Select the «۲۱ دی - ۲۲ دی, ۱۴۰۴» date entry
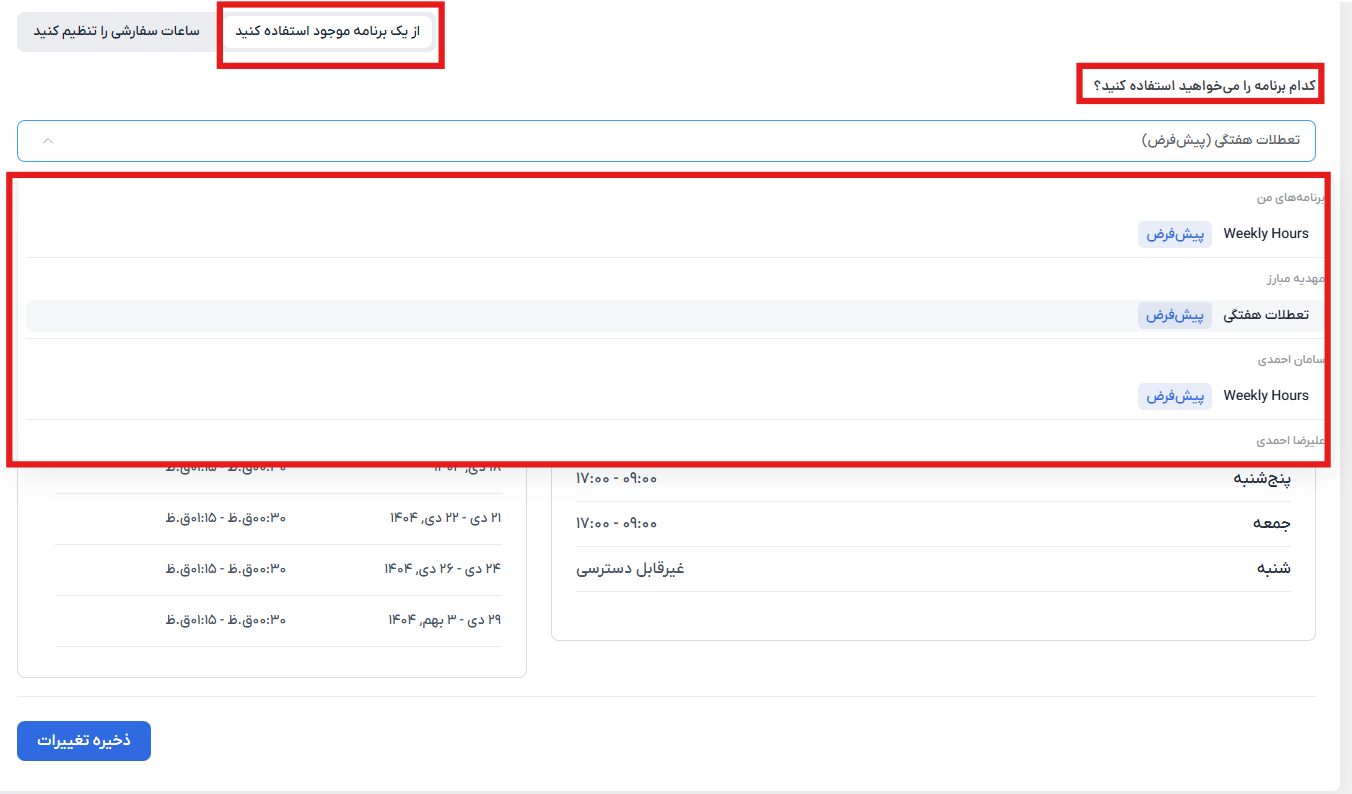 [x=445, y=518]
